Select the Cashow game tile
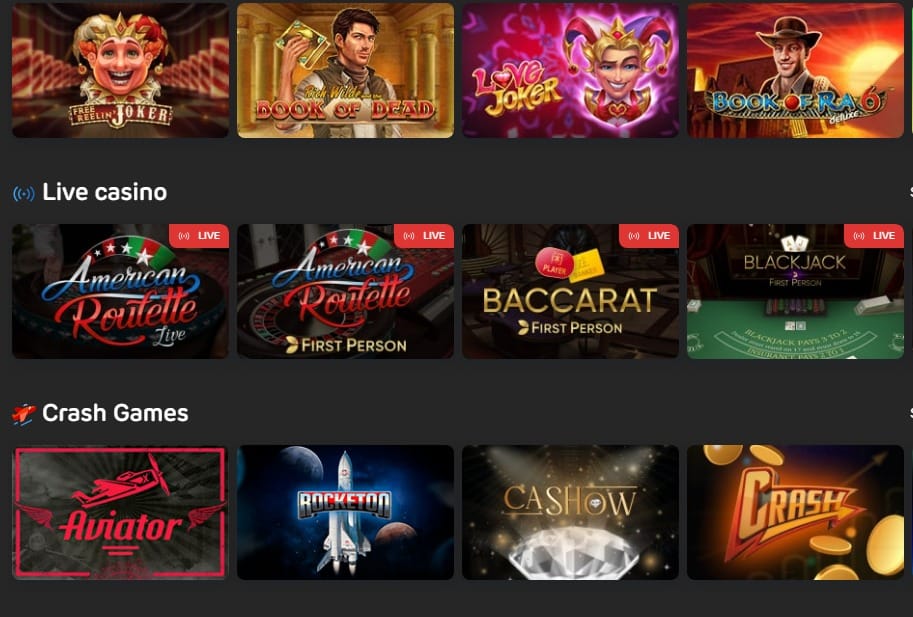The image size is (913, 617). [x=571, y=512]
